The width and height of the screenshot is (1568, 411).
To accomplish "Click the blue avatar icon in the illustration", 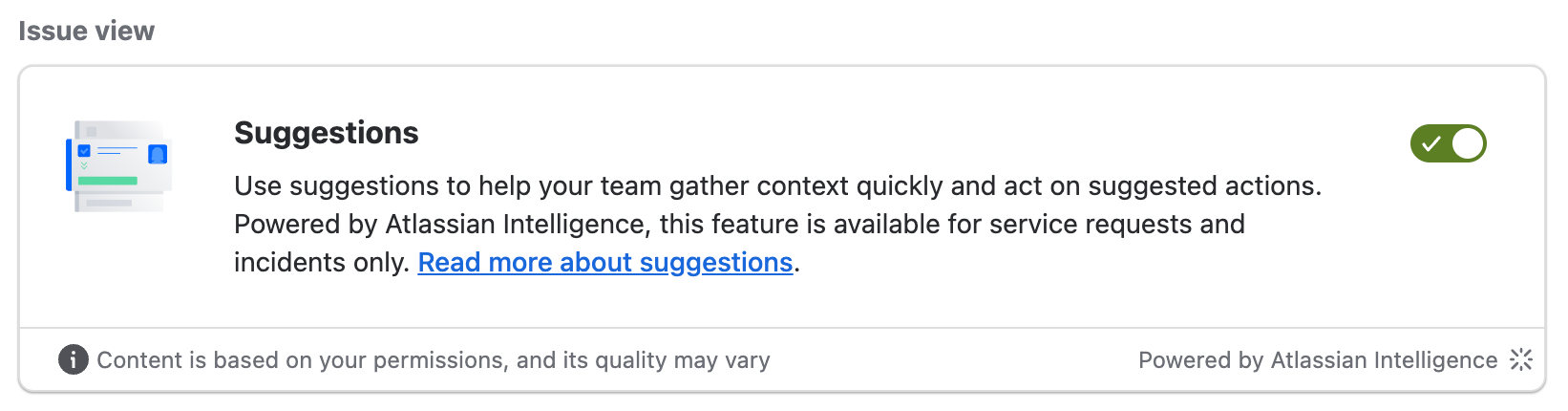I will coord(158,154).
